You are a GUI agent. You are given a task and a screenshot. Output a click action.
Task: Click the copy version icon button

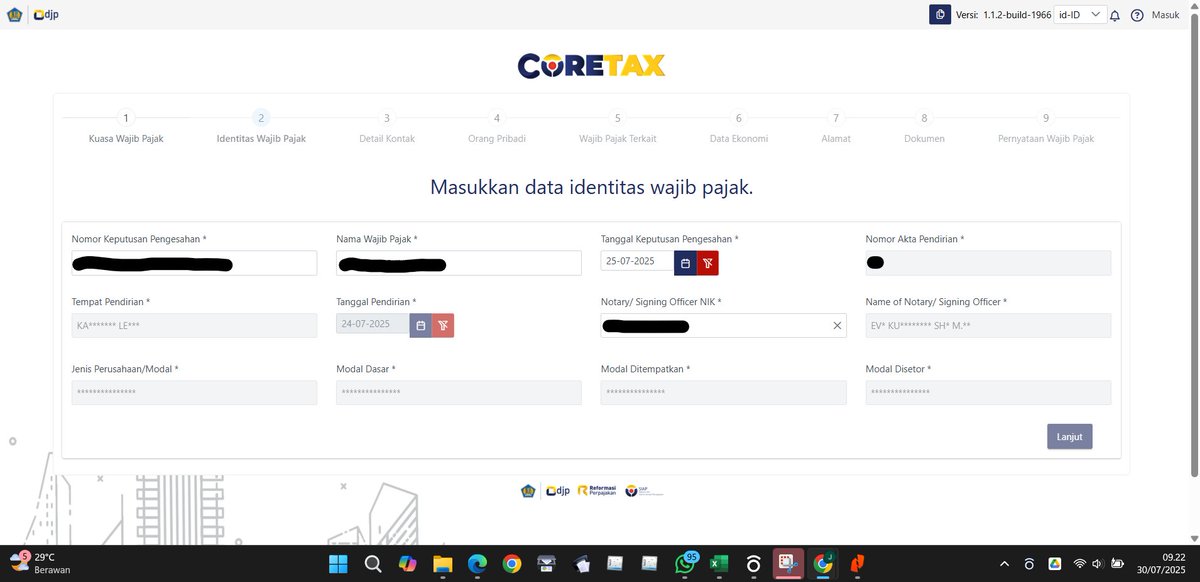940,15
